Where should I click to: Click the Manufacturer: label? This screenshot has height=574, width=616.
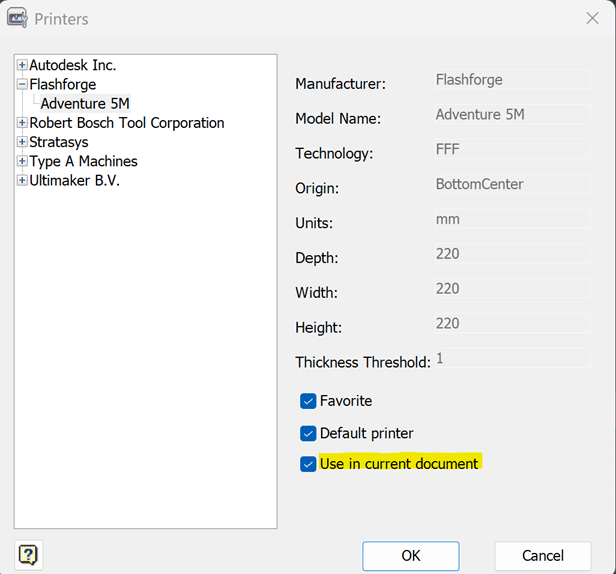(341, 84)
